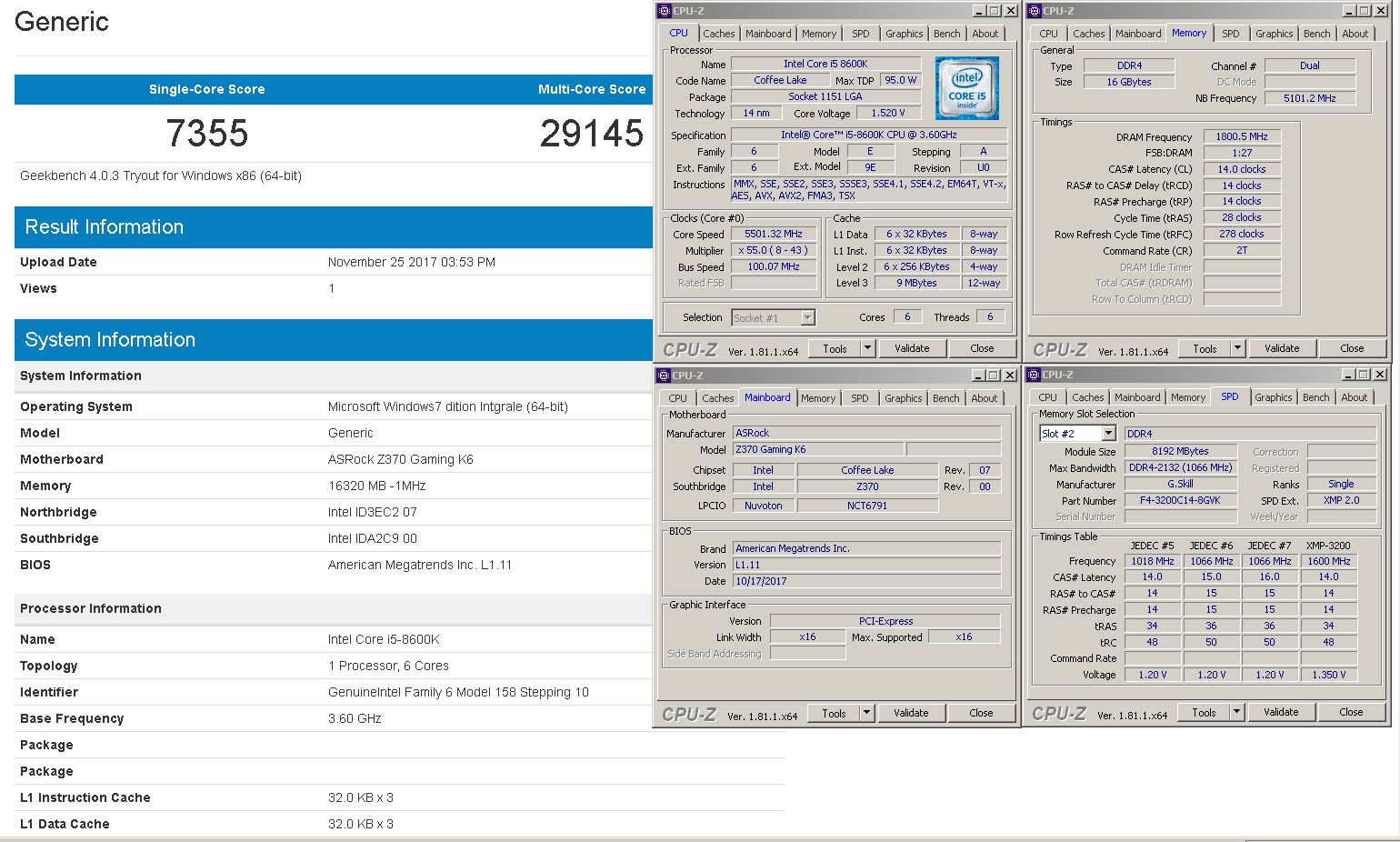Image resolution: width=1400 pixels, height=842 pixels.
Task: Click the Multiplier x 55.0 value
Action: [x=774, y=251]
